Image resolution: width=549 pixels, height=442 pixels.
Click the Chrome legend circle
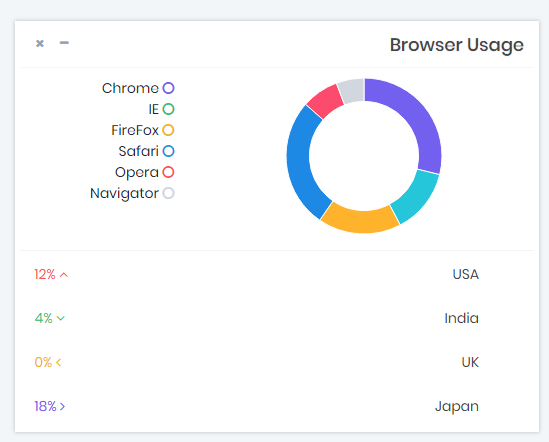[x=168, y=88]
